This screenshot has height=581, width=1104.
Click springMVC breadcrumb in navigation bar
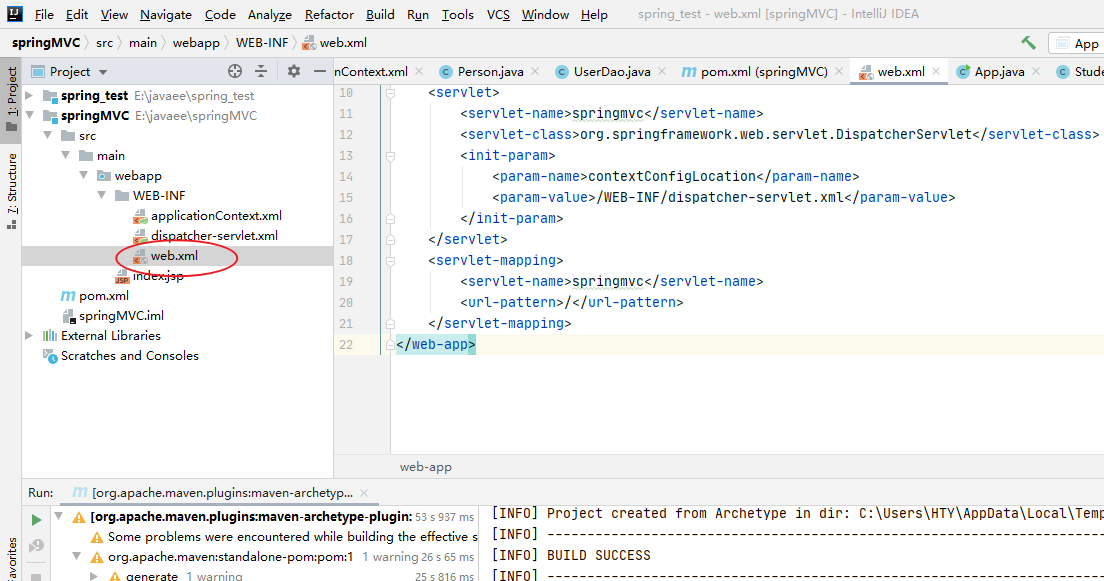point(46,43)
